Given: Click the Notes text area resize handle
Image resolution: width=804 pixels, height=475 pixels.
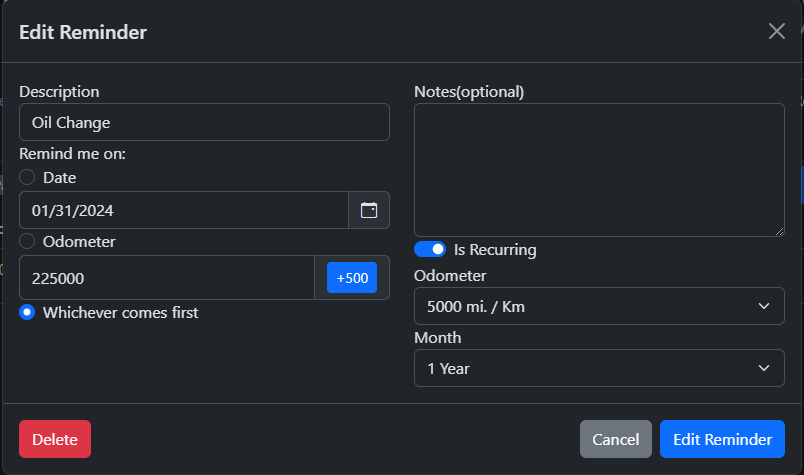Looking at the screenshot, I should [x=778, y=230].
